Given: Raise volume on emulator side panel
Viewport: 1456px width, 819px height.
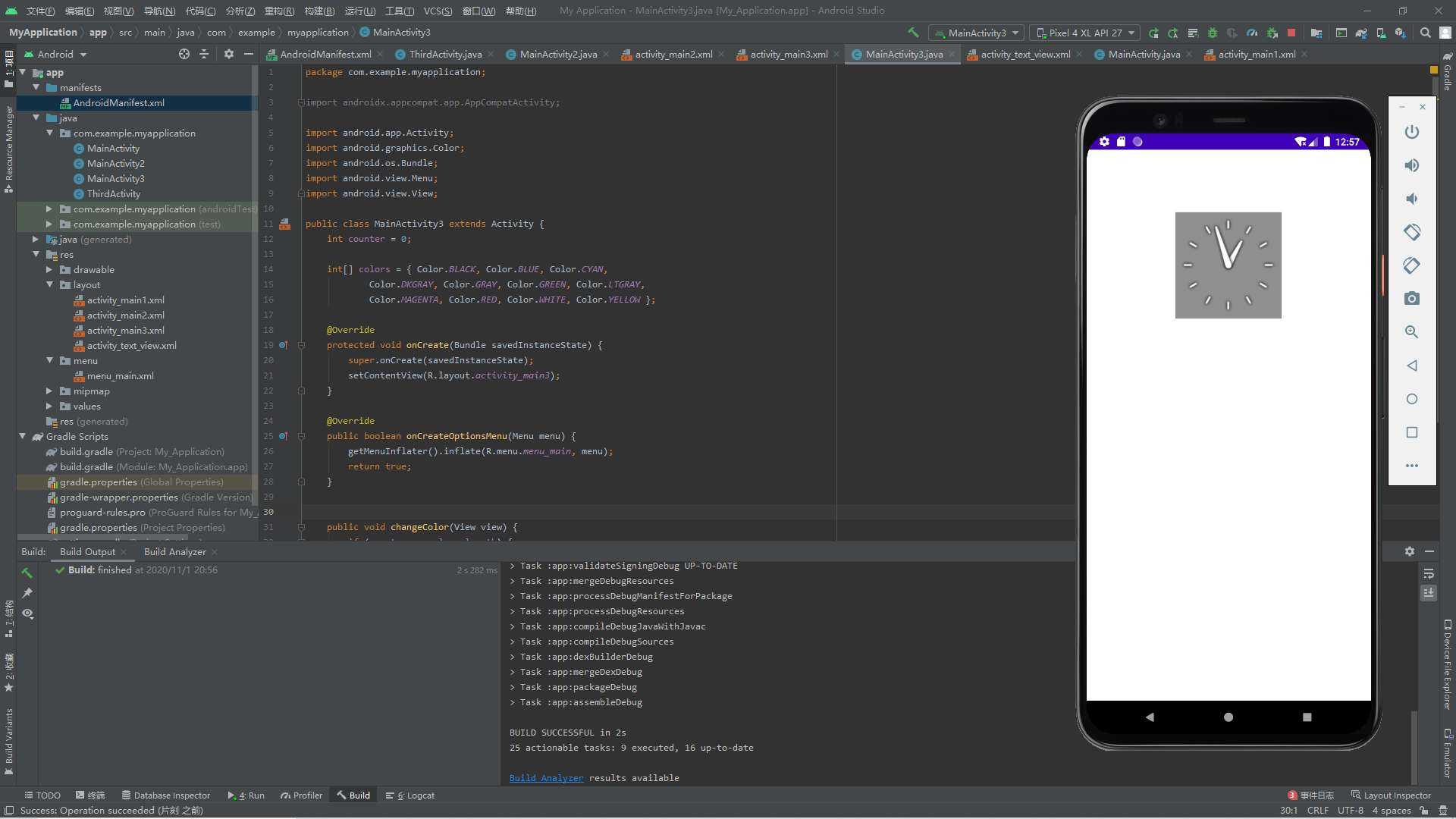Looking at the screenshot, I should coord(1411,165).
